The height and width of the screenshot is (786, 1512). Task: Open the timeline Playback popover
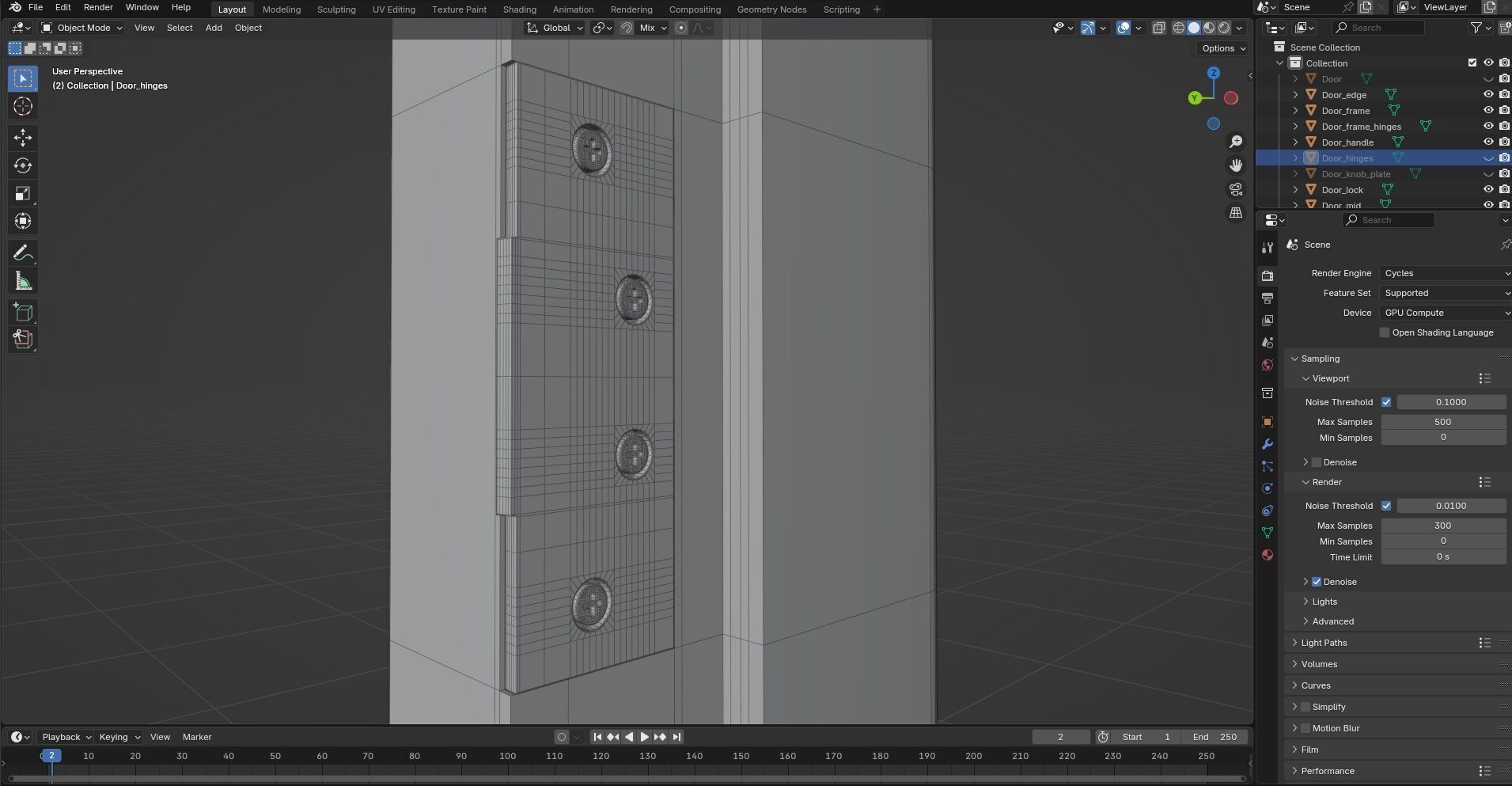point(66,737)
